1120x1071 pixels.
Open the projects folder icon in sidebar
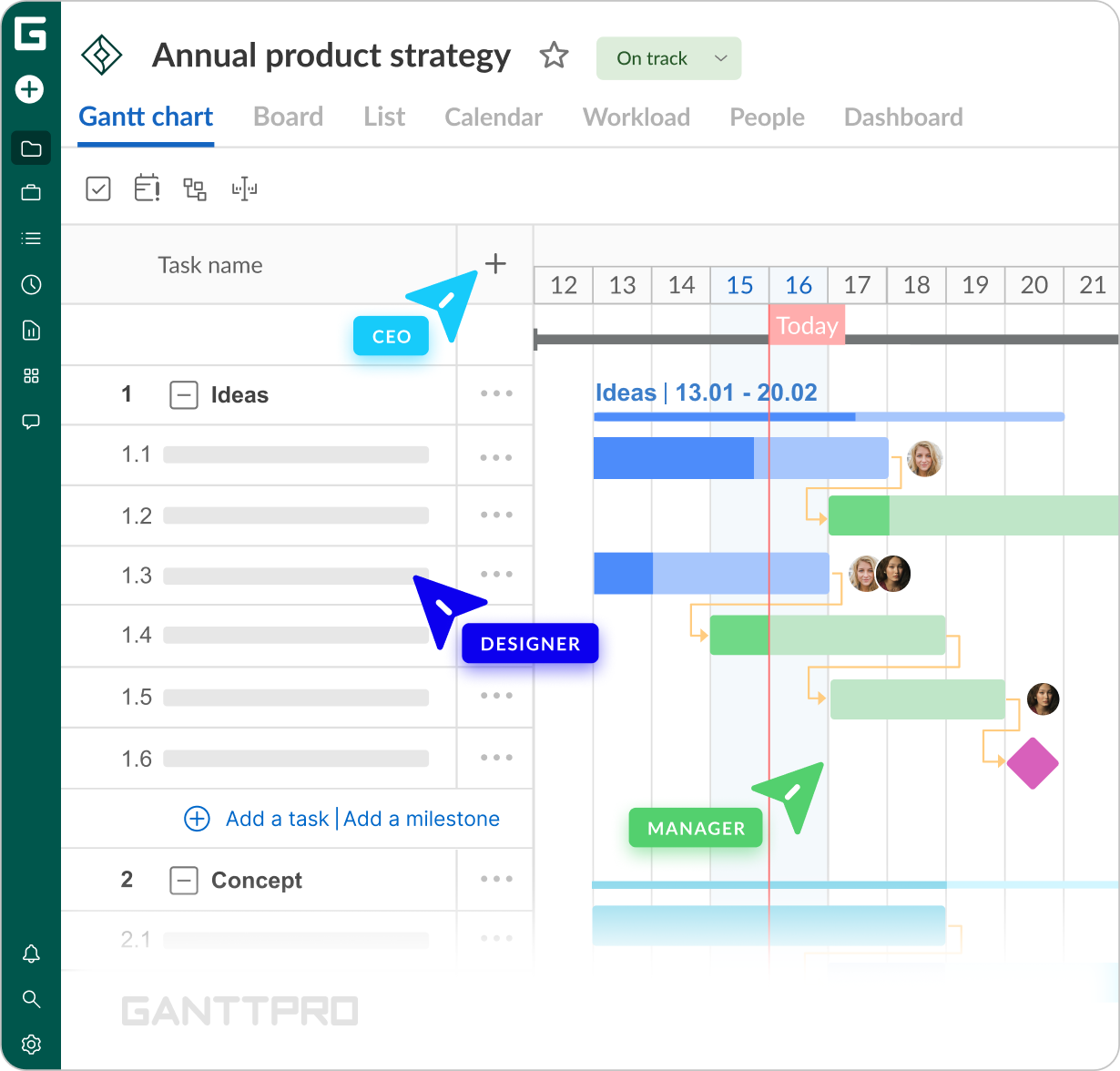click(31, 148)
